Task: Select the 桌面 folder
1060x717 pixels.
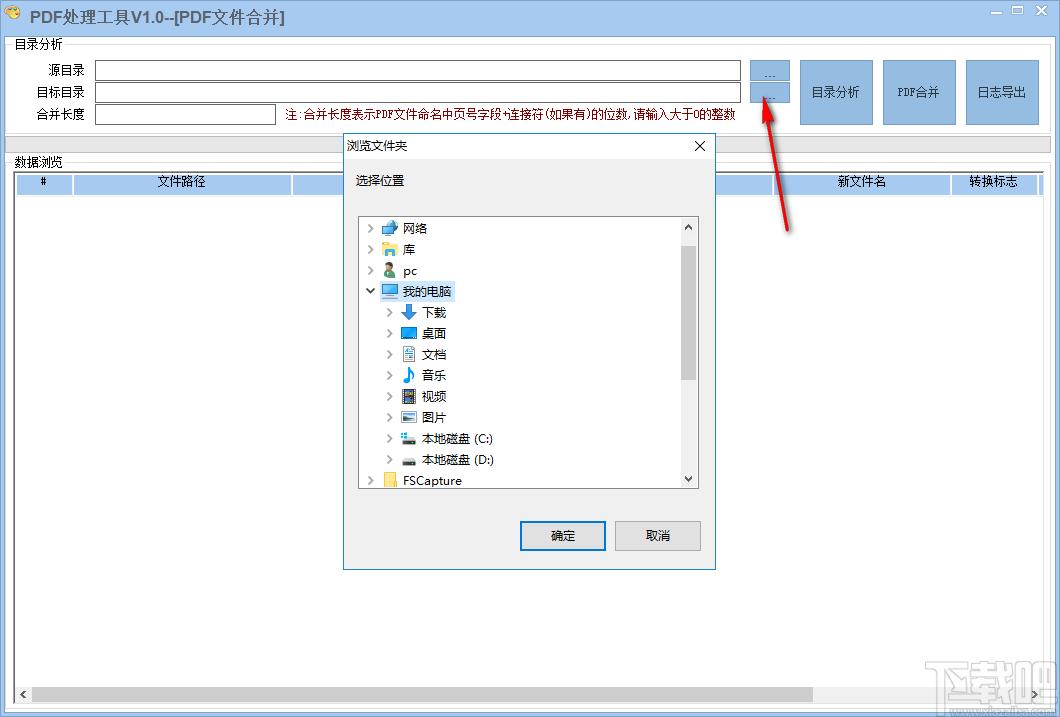Action: (434, 333)
